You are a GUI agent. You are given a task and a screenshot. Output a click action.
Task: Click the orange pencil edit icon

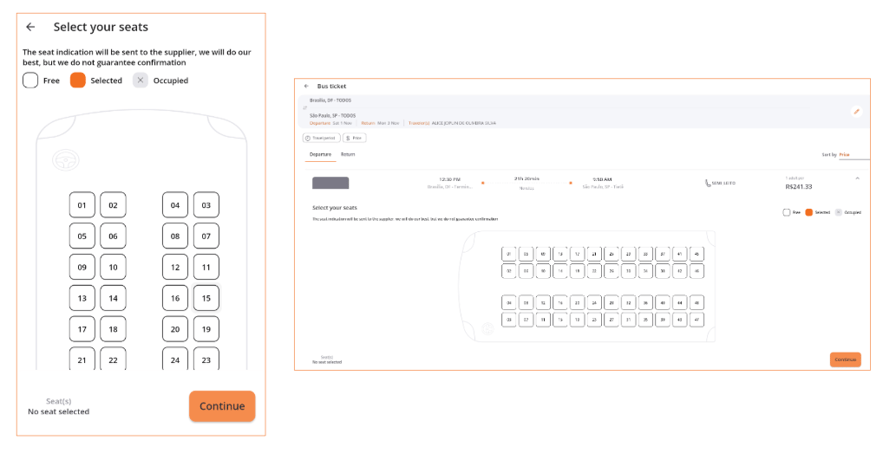pyautogui.click(x=856, y=111)
